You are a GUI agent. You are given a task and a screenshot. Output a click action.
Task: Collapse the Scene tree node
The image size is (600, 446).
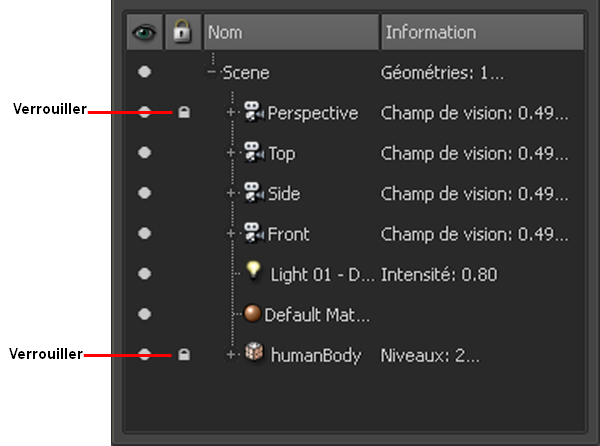(x=212, y=73)
